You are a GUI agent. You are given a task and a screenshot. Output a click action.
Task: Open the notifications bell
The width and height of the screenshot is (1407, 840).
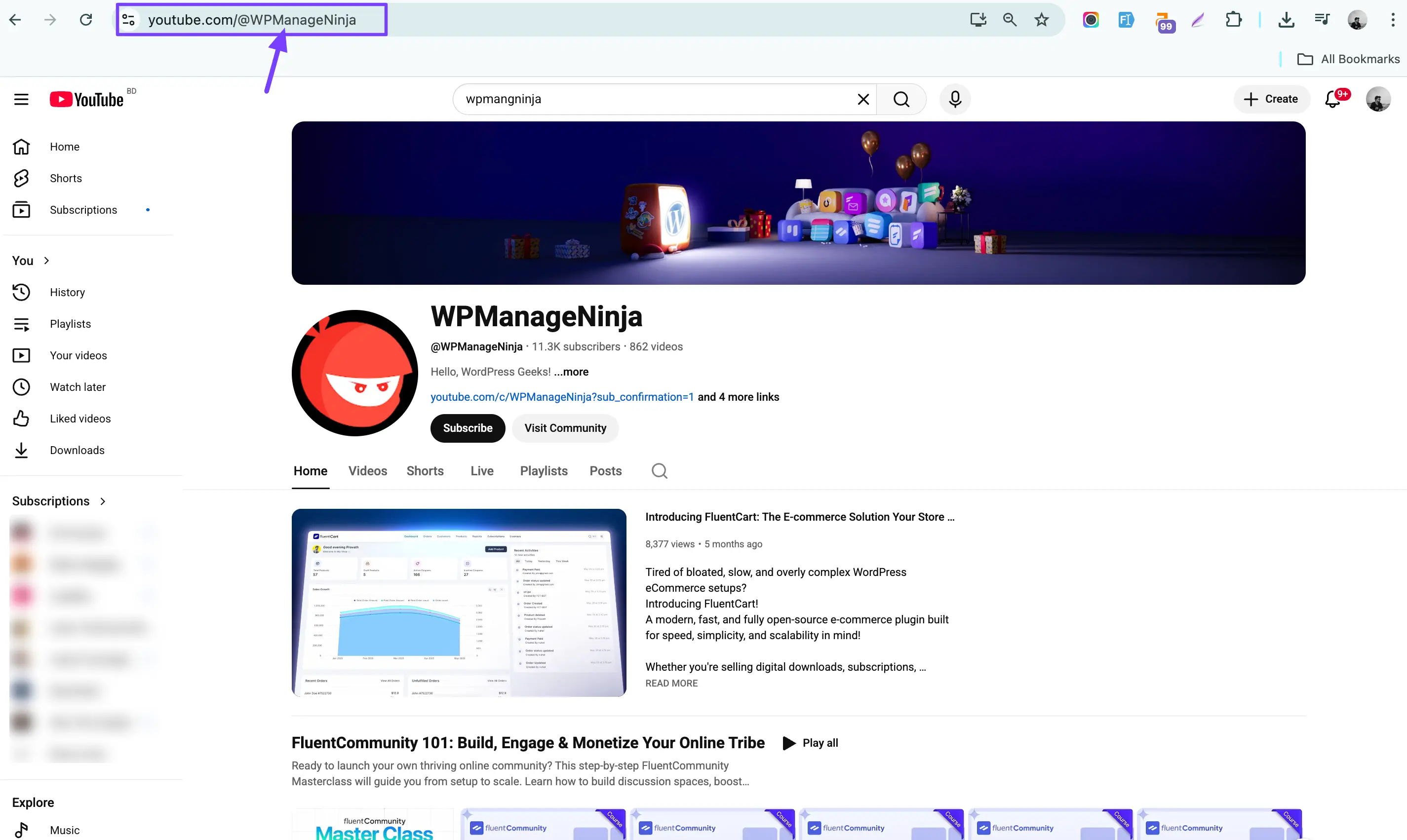click(1333, 99)
